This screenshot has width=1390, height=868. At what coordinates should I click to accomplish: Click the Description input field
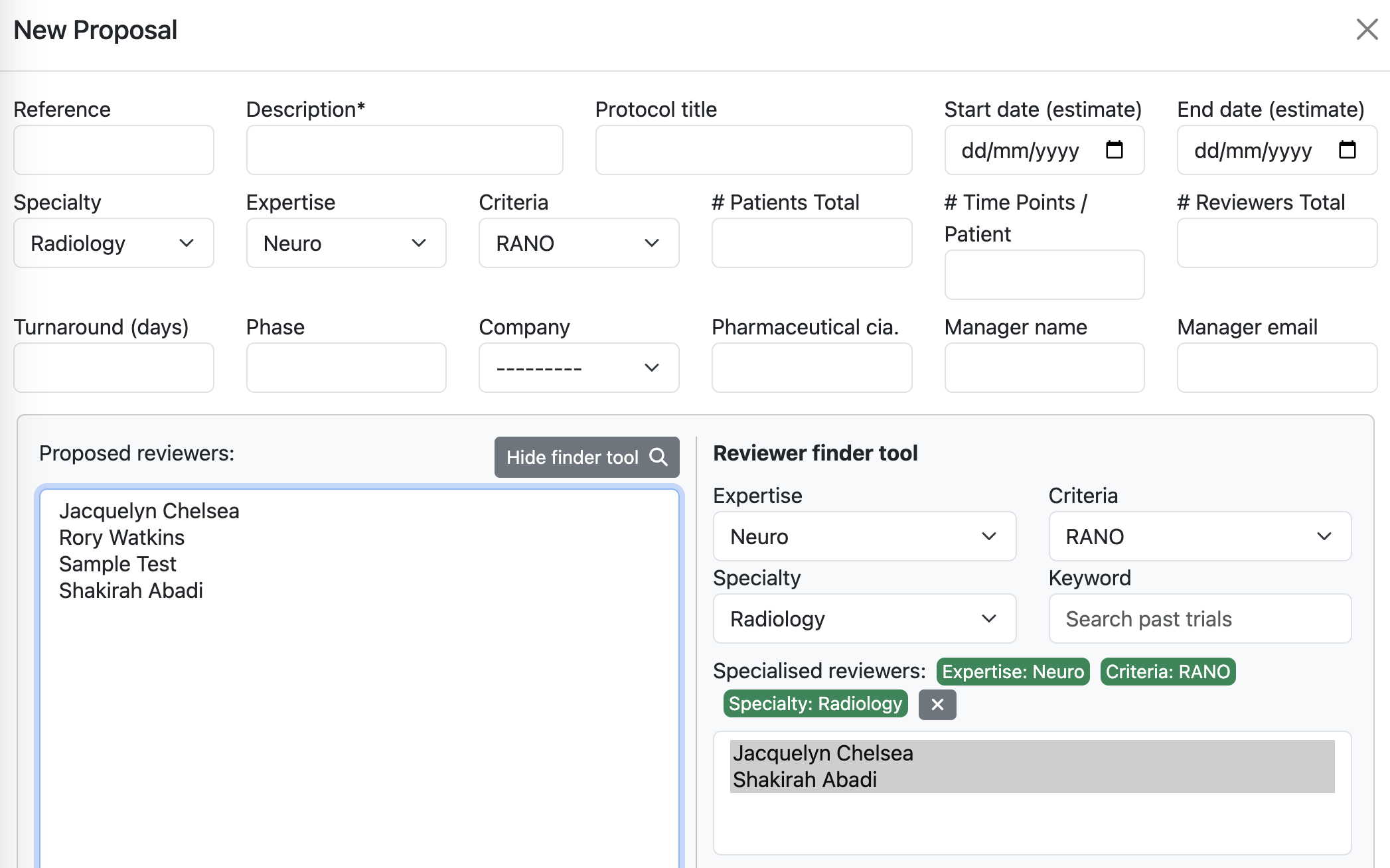pyautogui.click(x=404, y=150)
